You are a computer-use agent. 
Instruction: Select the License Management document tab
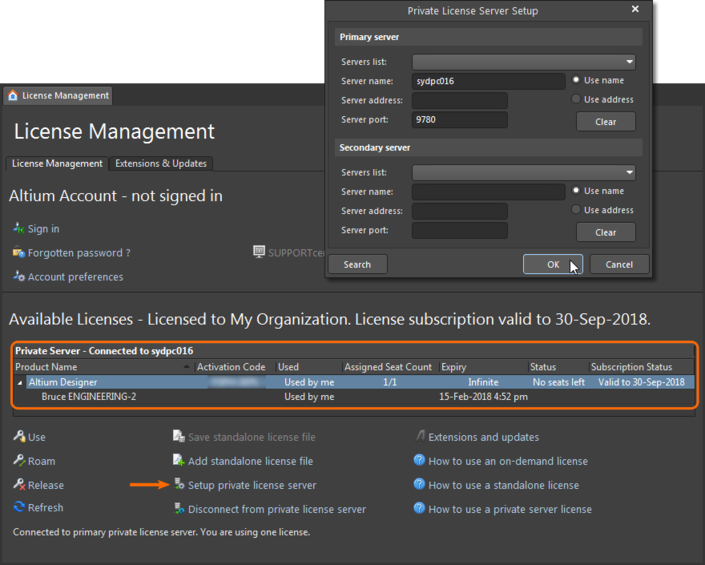[x=58, y=96]
